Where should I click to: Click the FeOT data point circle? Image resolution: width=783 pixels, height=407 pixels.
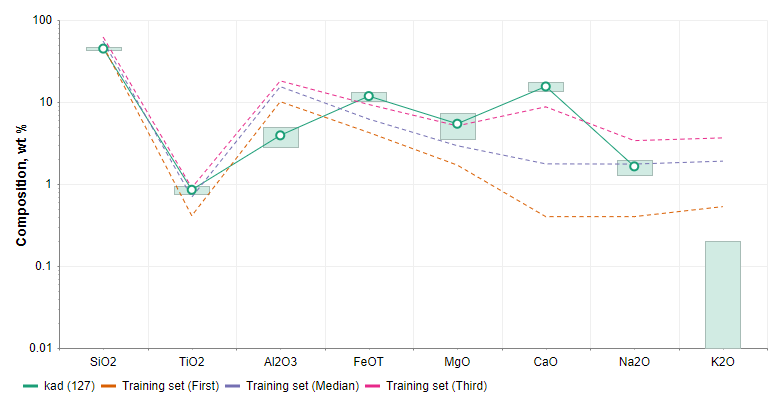369,96
